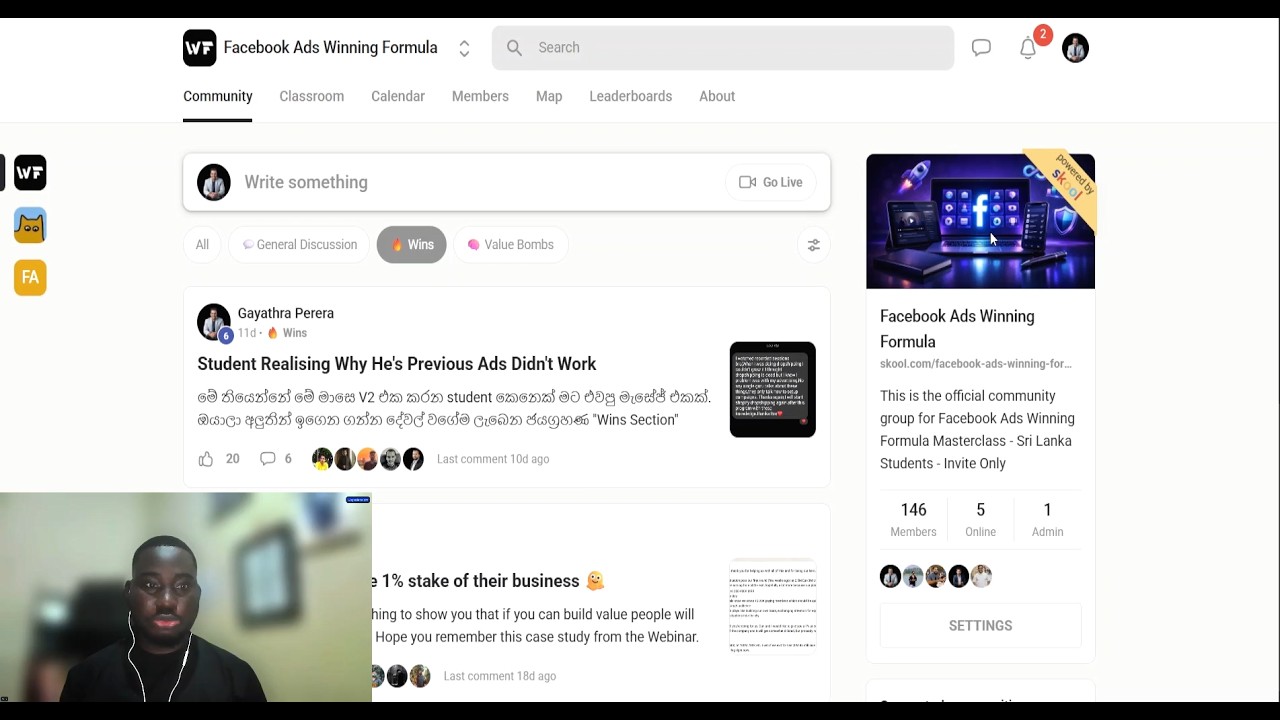
Task: Open the Leaderboards tab
Action: (630, 96)
